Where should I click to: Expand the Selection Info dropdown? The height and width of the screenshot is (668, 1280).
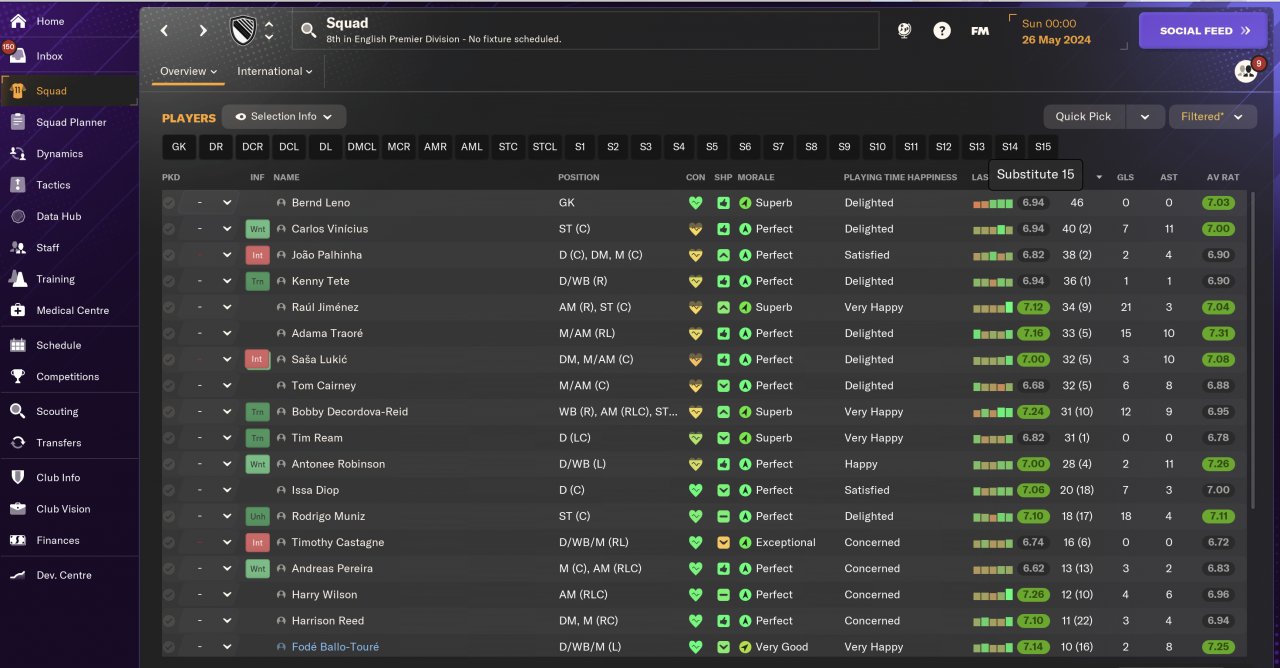(x=284, y=117)
